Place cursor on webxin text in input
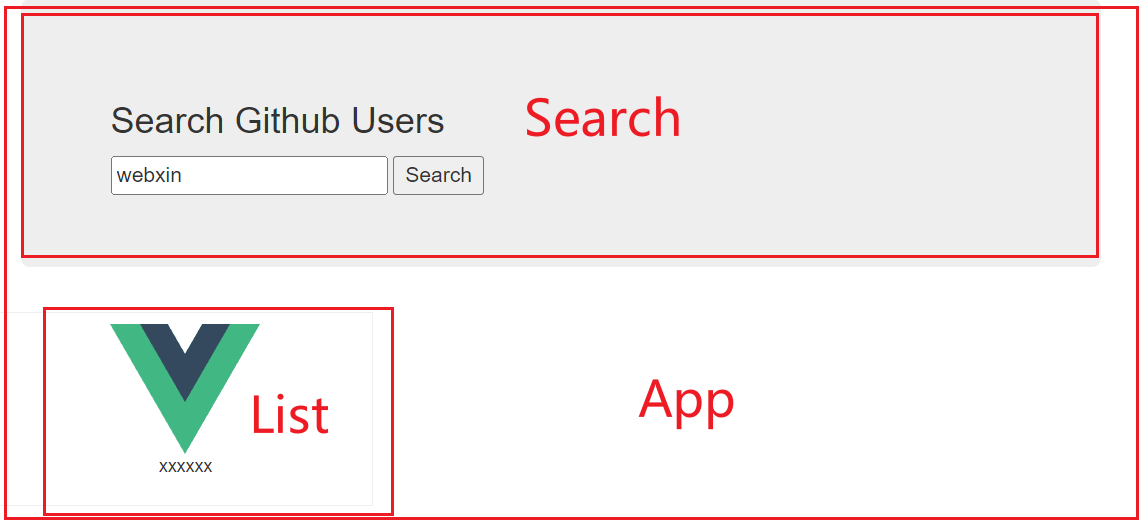The width and height of the screenshot is (1142, 528). point(149,176)
